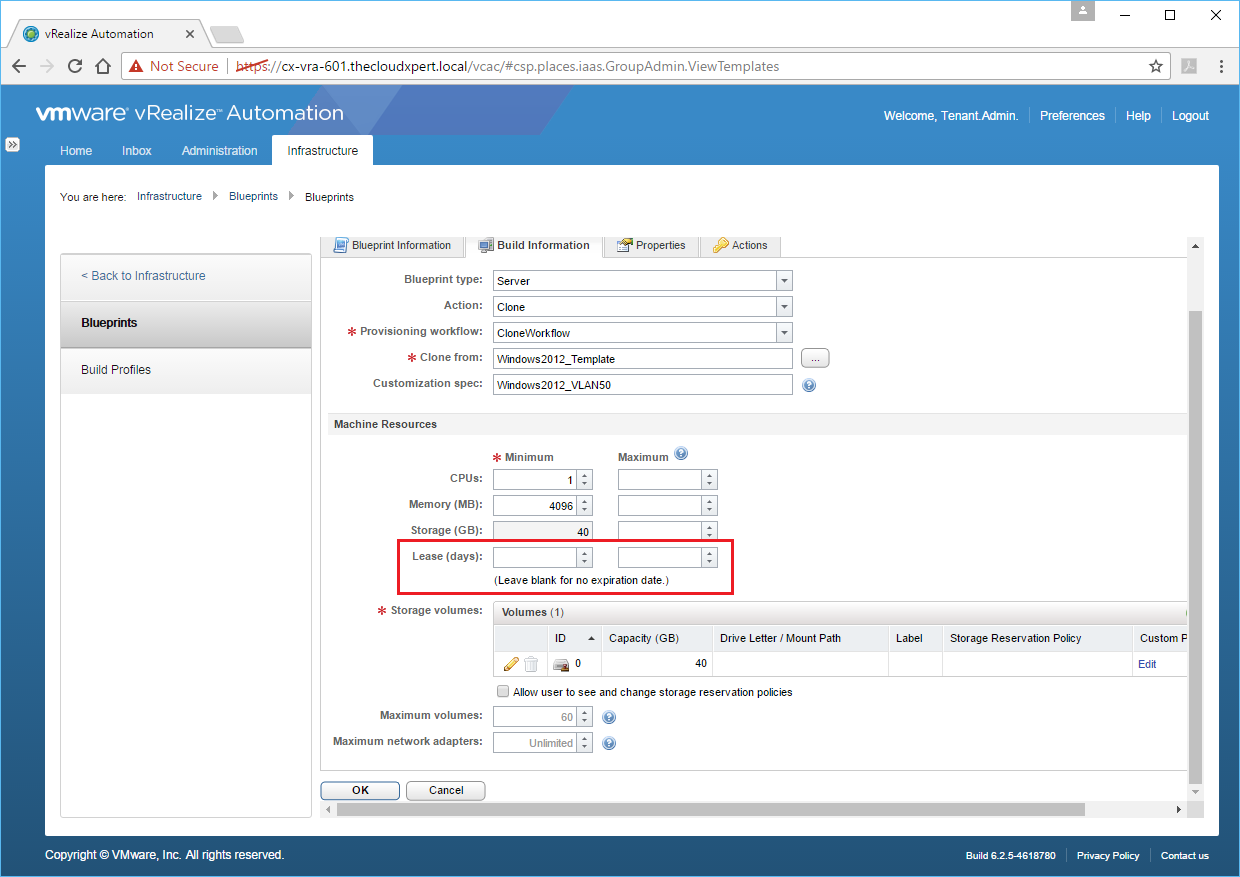Screen dimensions: 1240x877
Task: Click help icon beside Customization spec field
Action: 809,385
